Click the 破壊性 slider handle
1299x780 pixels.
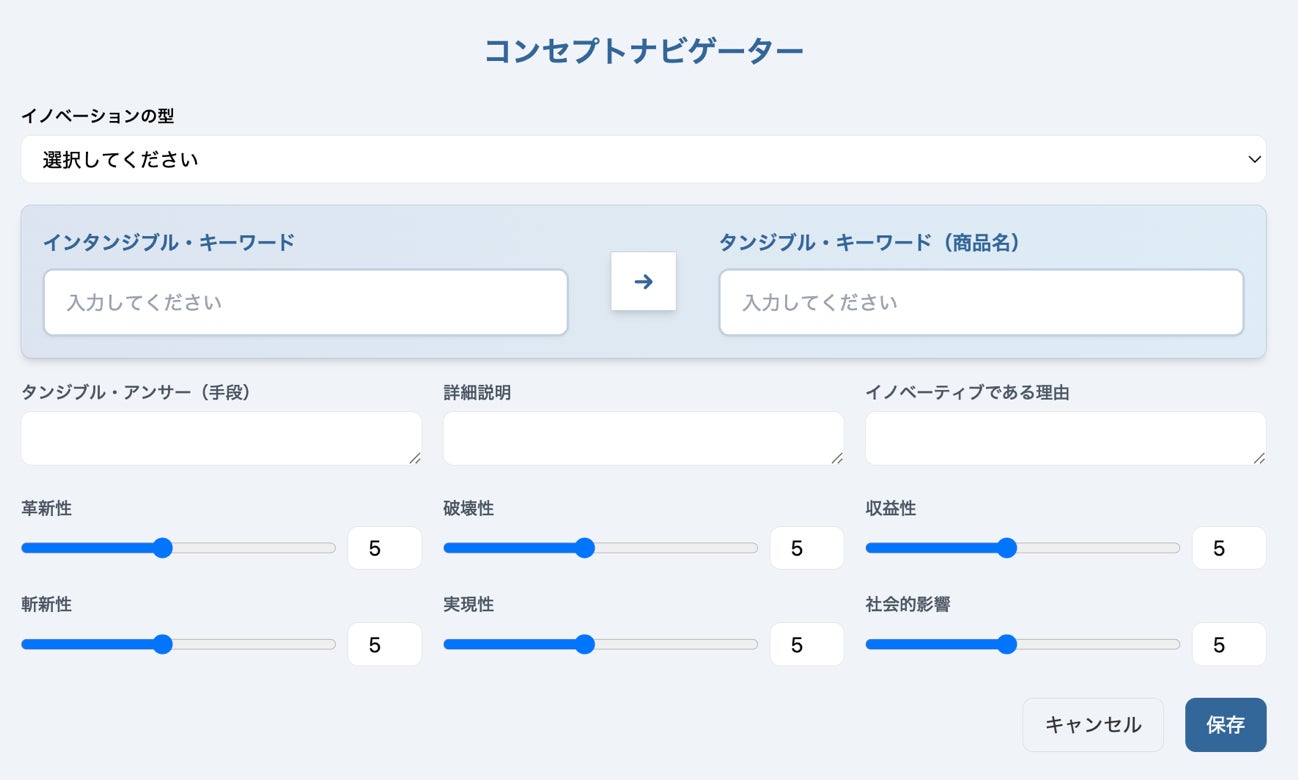585,548
